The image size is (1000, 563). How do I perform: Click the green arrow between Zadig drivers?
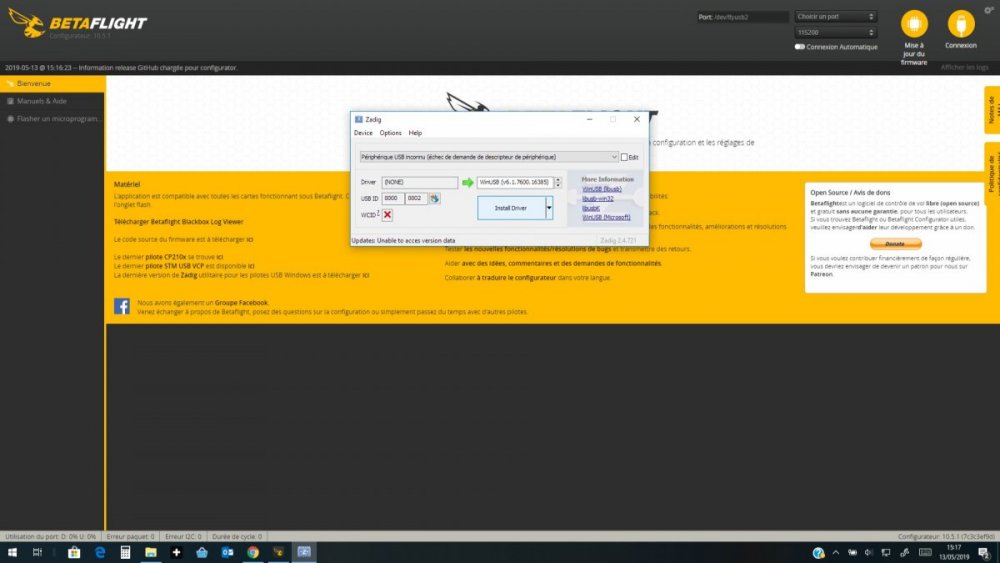[x=467, y=182]
